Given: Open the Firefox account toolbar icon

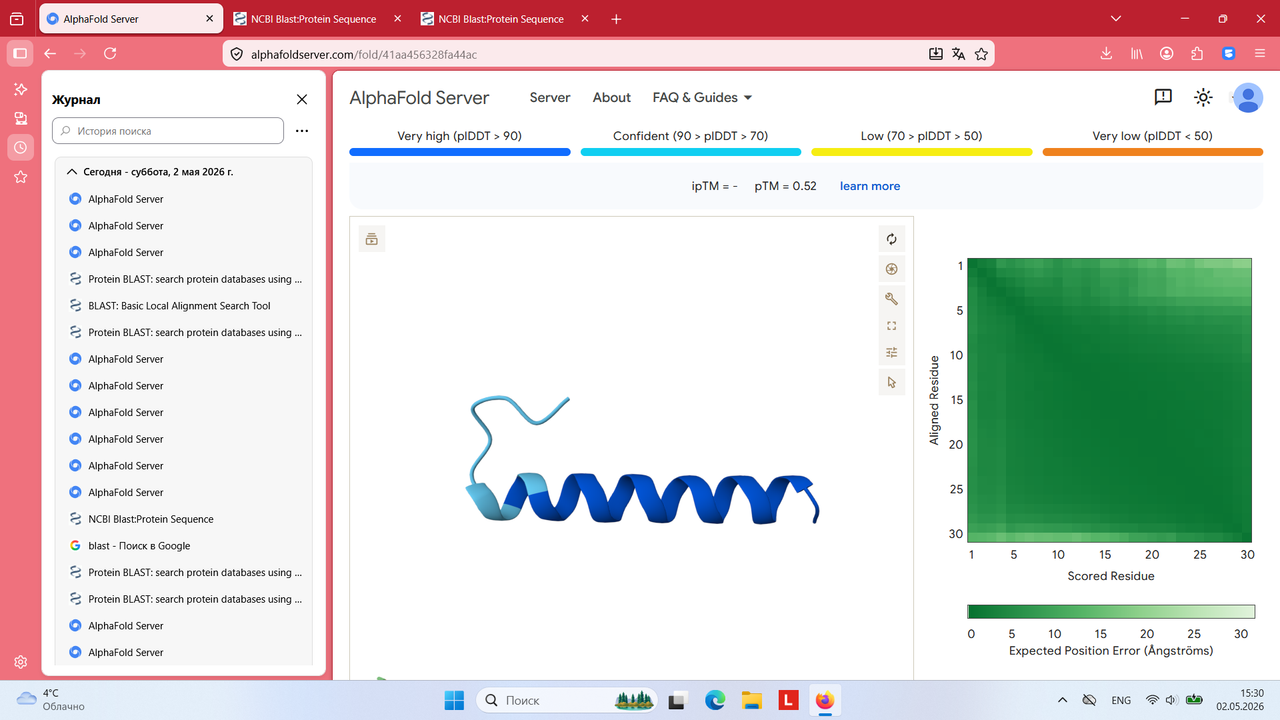Looking at the screenshot, I should (x=1167, y=54).
